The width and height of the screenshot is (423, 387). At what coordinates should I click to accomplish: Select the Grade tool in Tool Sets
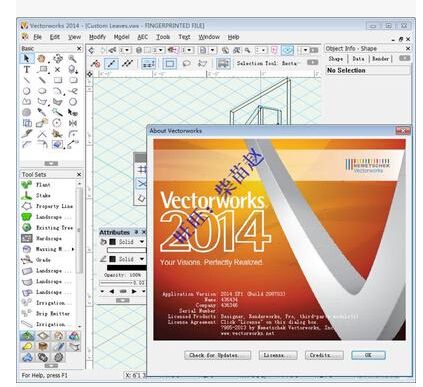pos(36,259)
